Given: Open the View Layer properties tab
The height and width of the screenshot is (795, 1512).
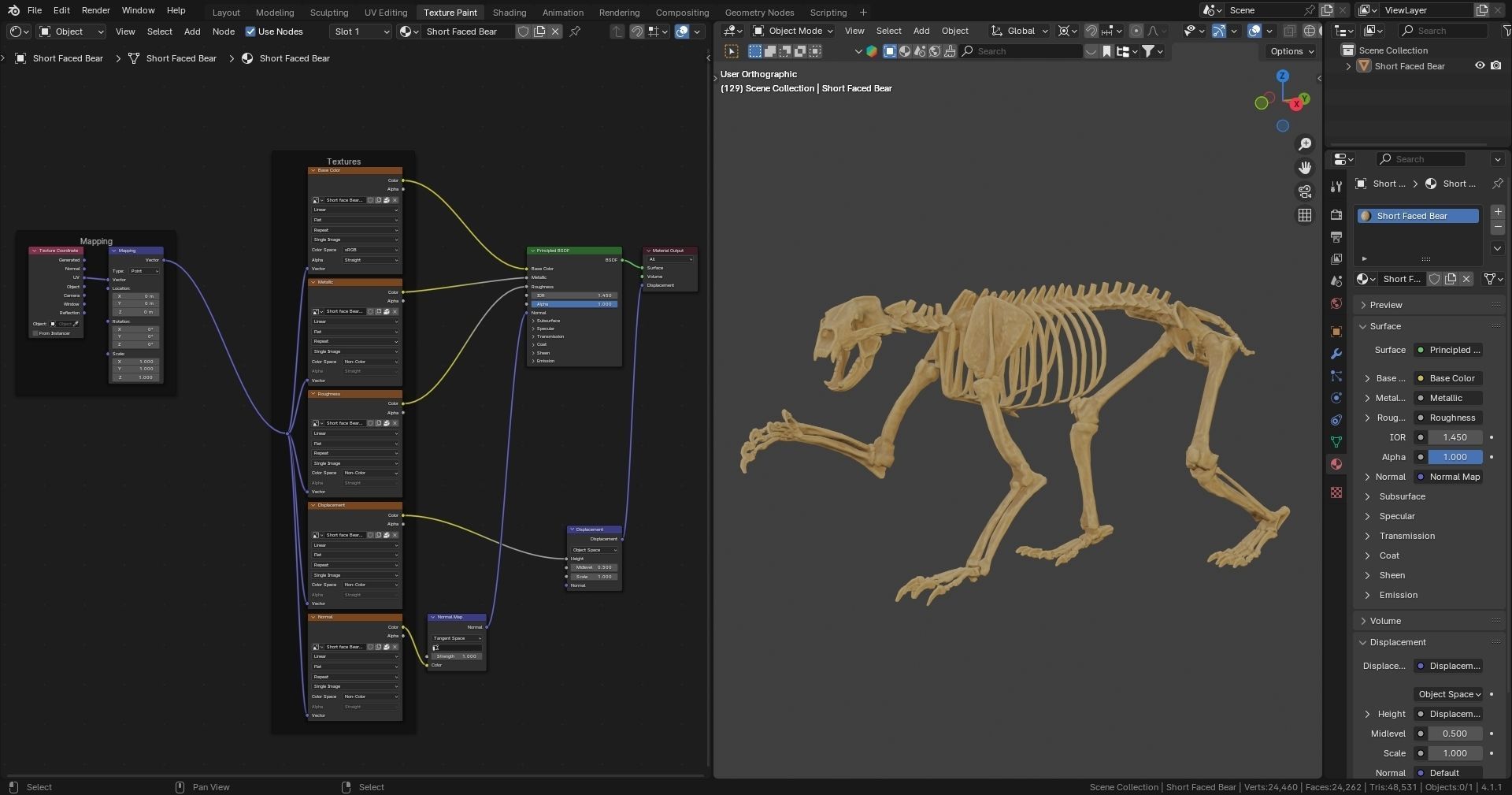Looking at the screenshot, I should coord(1336,258).
